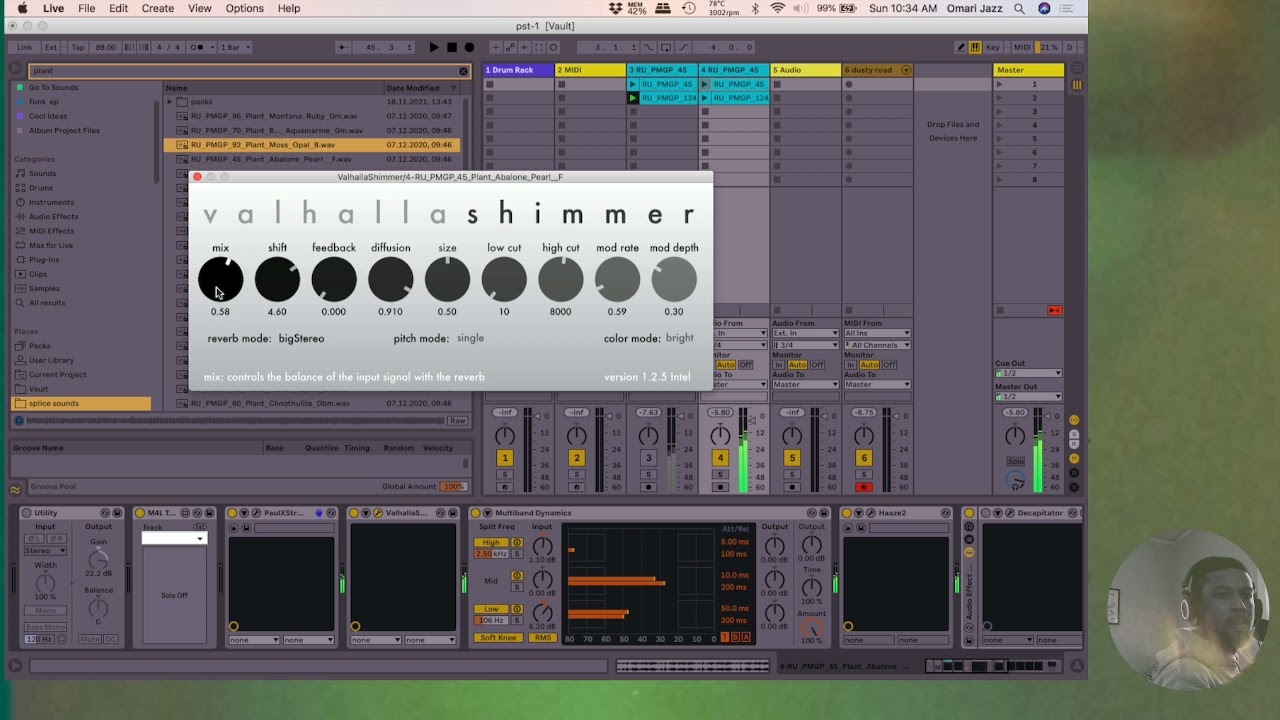
Task: Toggle track 1 activator button
Action: point(505,458)
